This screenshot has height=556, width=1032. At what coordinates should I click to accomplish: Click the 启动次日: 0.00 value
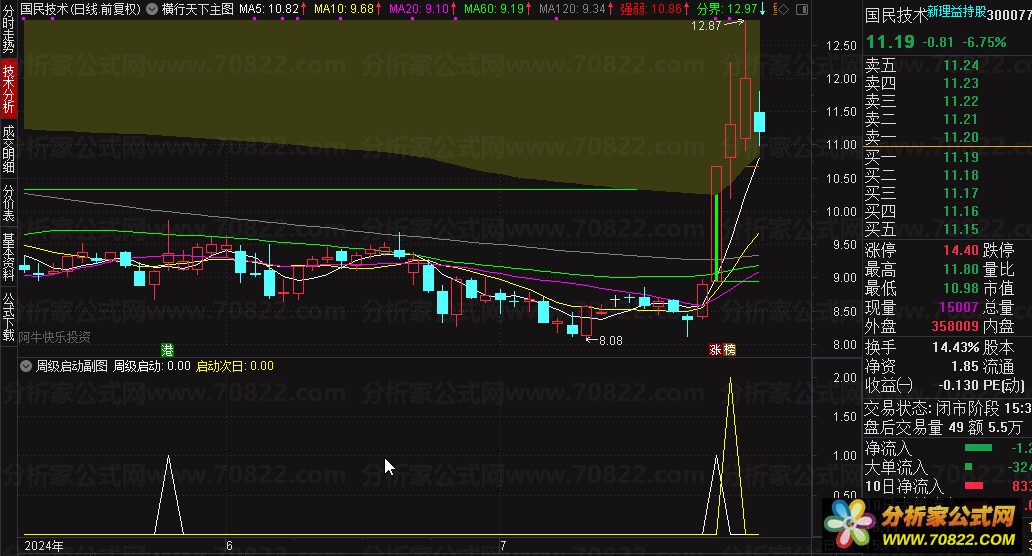pyautogui.click(x=235, y=366)
